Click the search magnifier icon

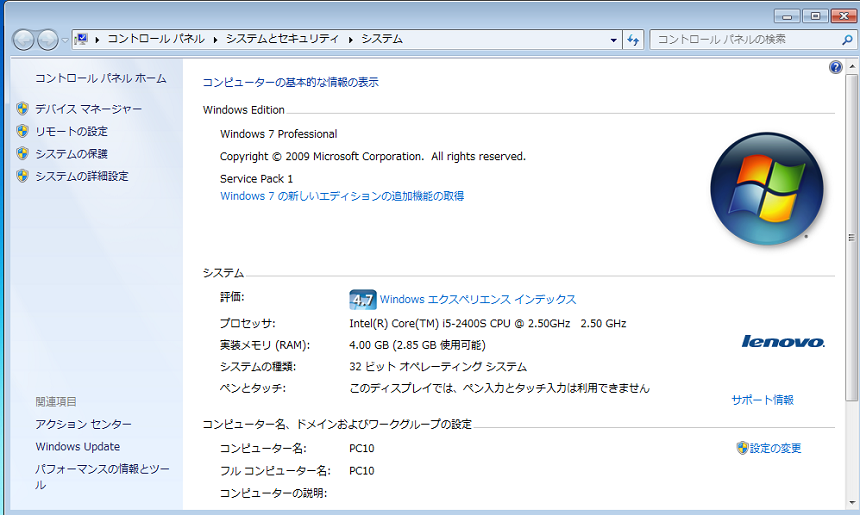845,40
